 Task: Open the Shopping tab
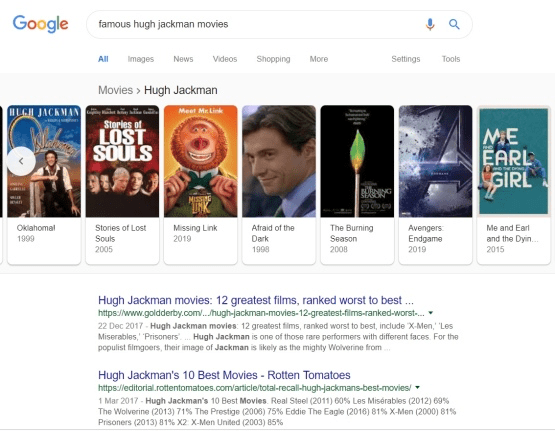(x=273, y=59)
